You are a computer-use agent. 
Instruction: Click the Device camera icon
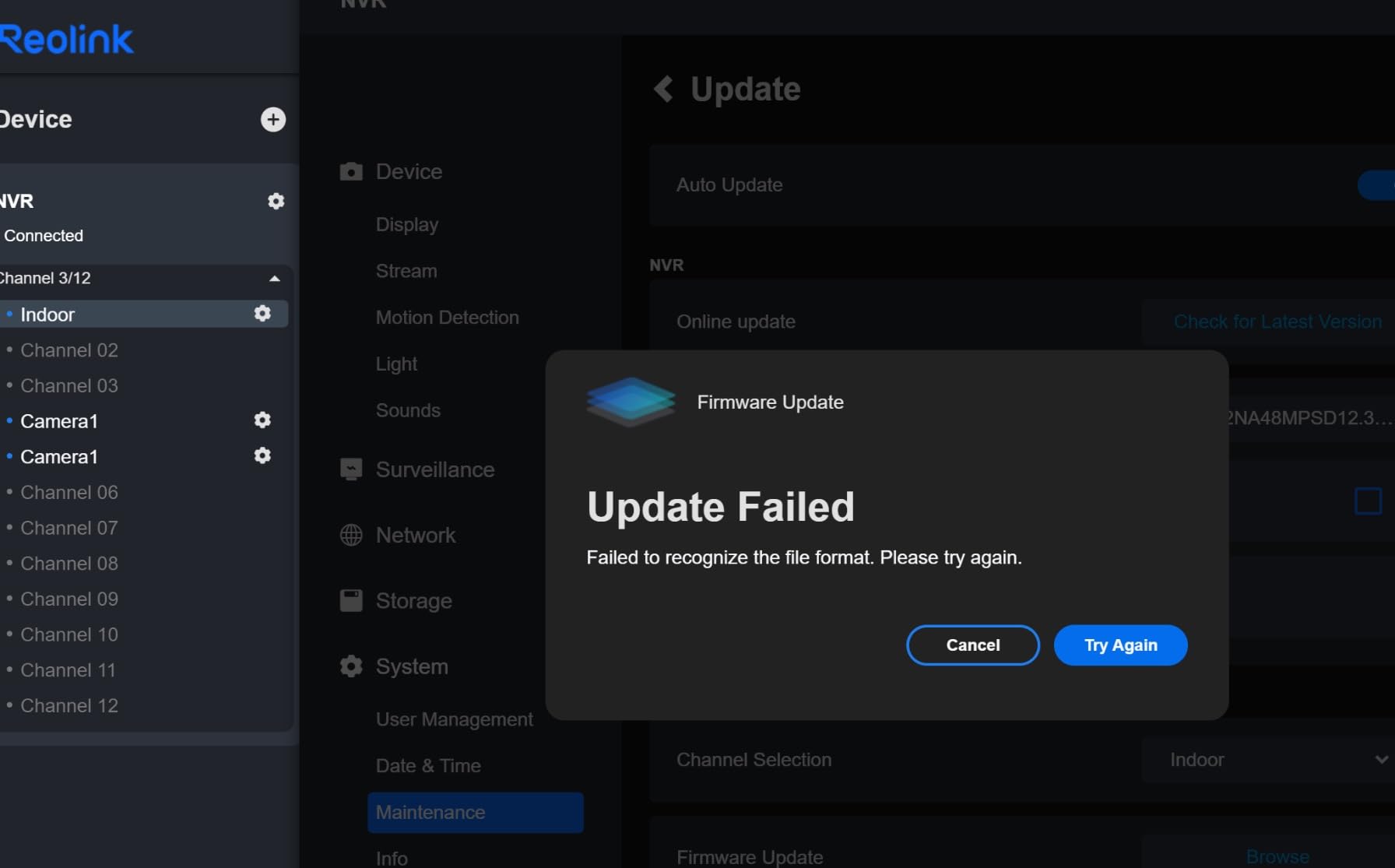point(351,171)
